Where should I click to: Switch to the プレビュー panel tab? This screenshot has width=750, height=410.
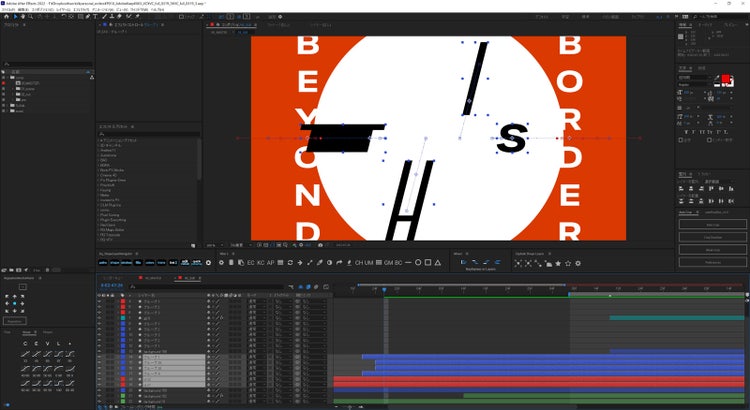click(731, 25)
